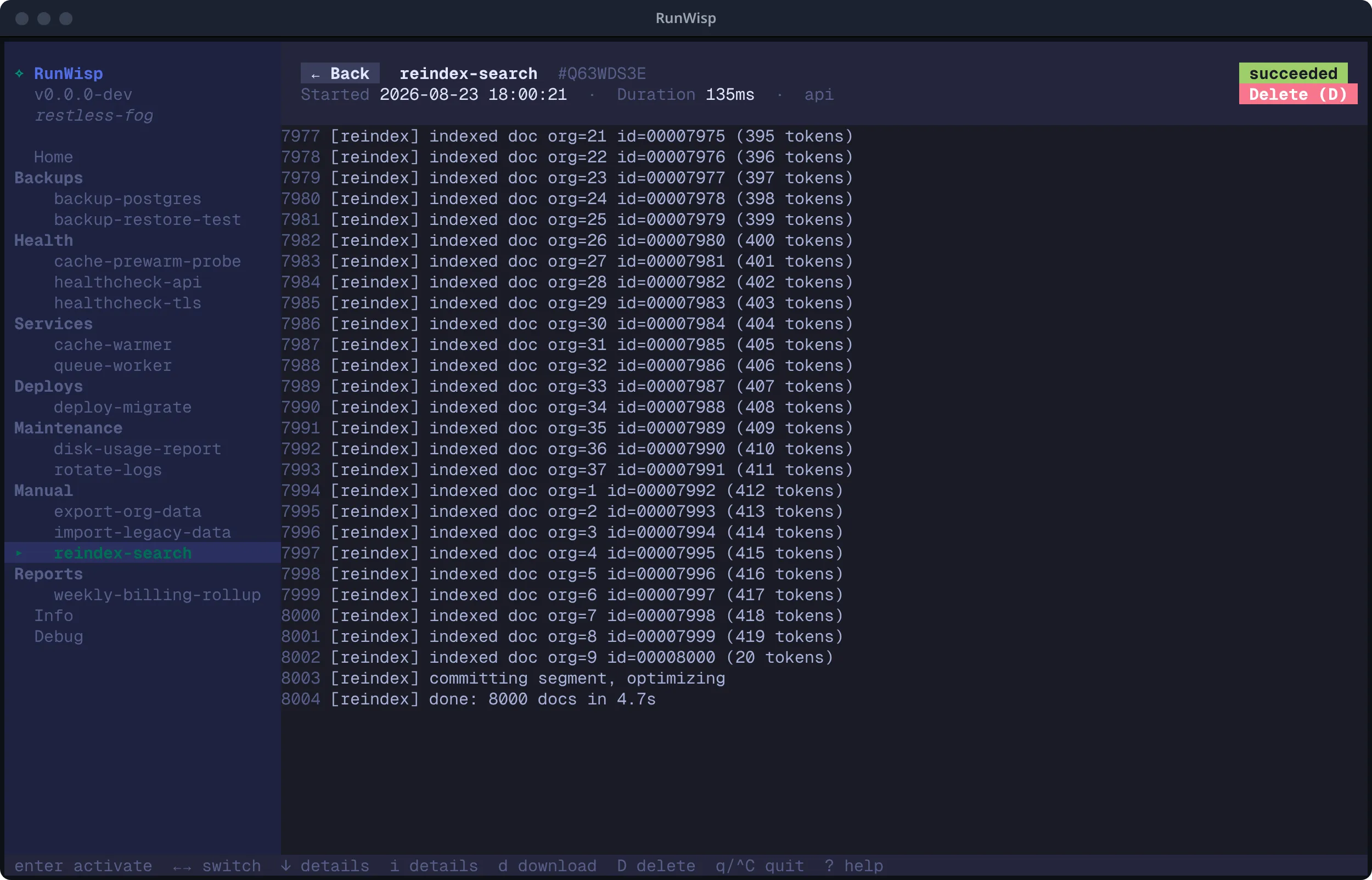Click the '? help' footer hint
The image size is (1372, 880).
(x=854, y=866)
